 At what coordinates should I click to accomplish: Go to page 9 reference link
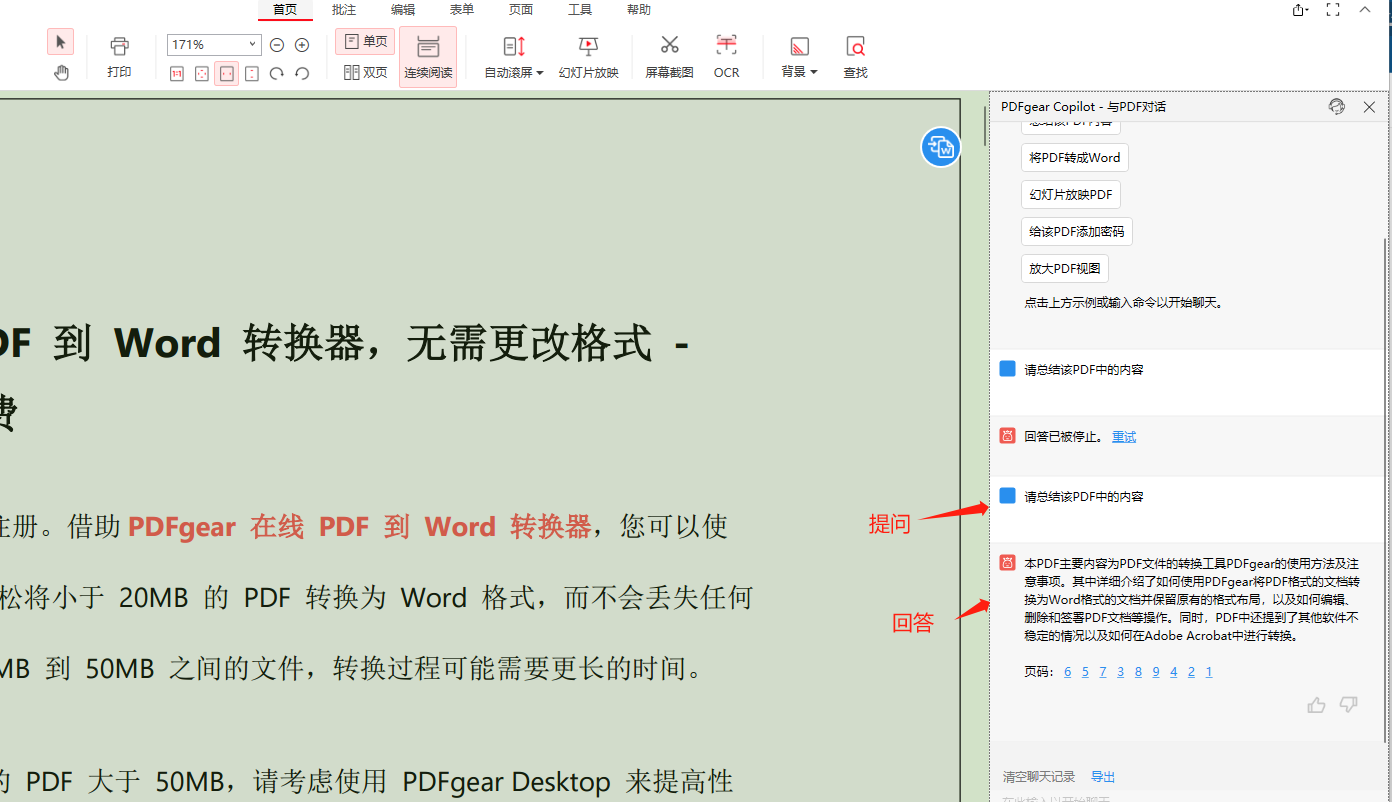1156,672
